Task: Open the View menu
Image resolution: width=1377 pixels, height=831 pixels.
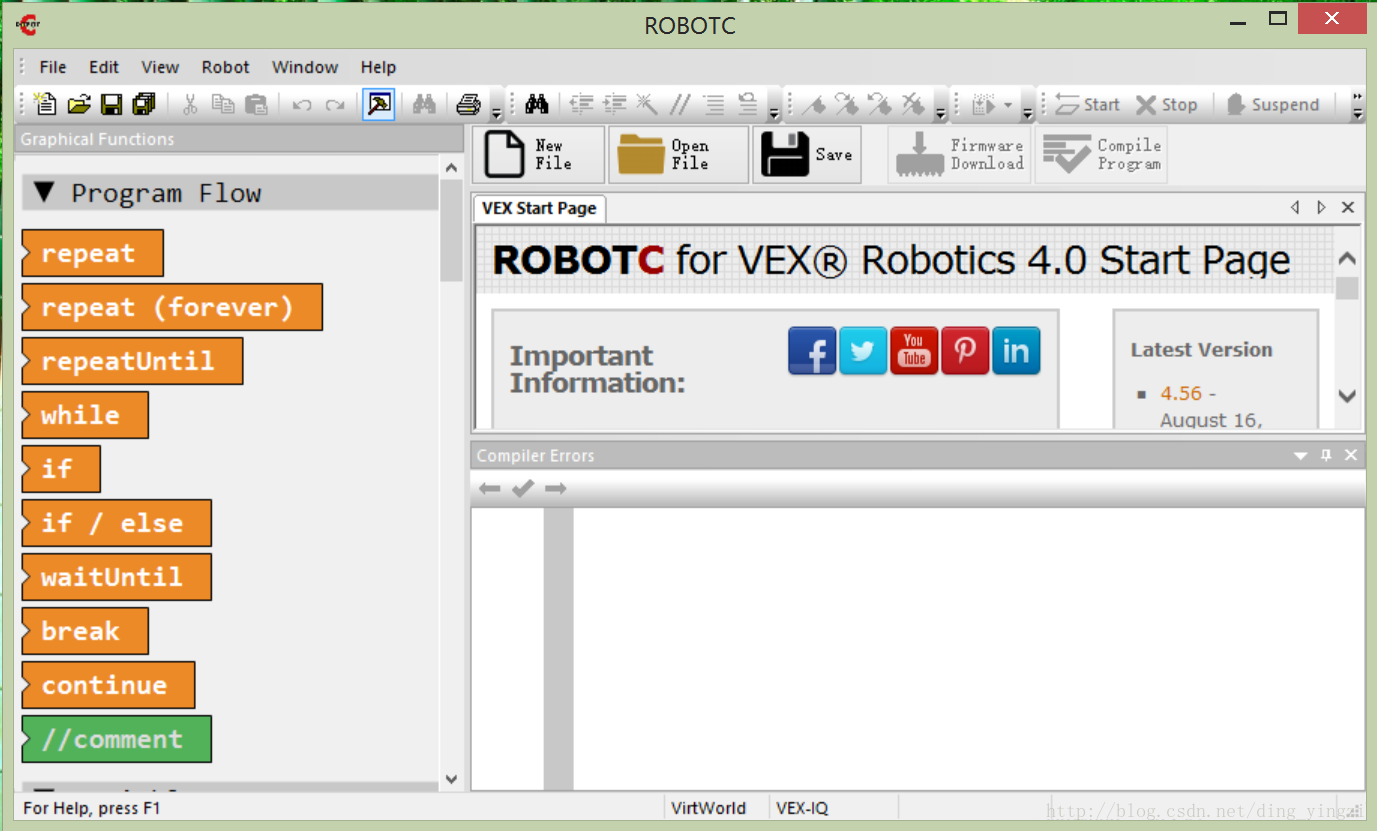Action: point(160,67)
